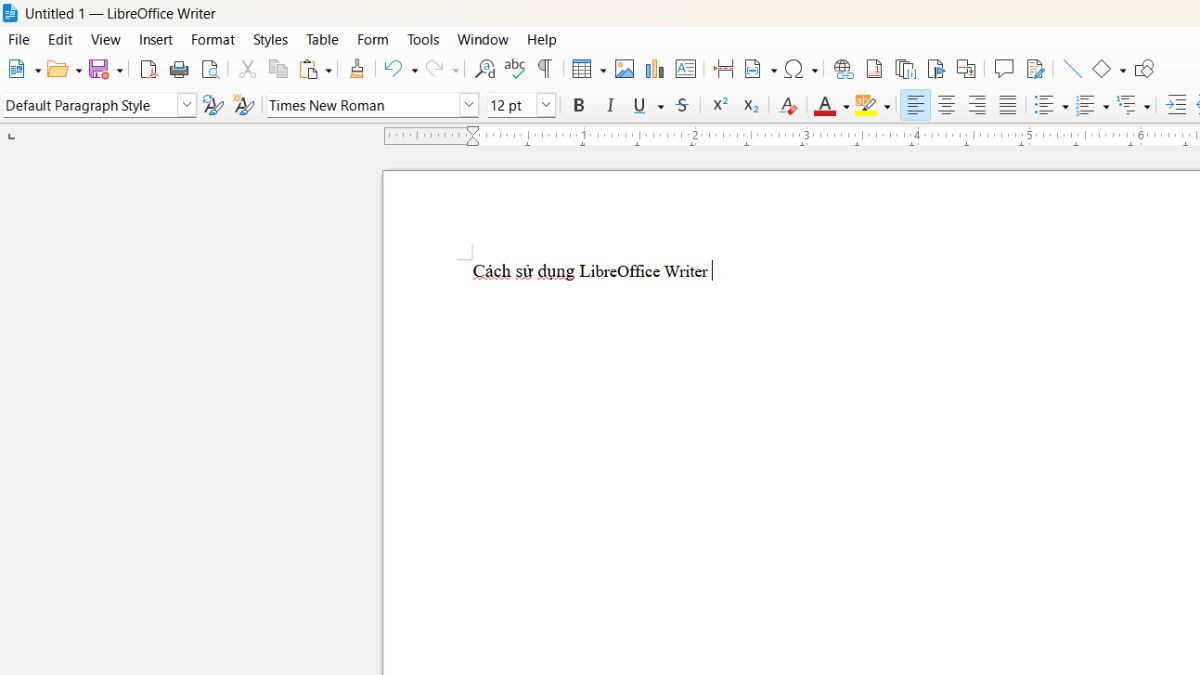The image size is (1200, 675).
Task: Toggle Print Preview icon
Action: tap(210, 69)
